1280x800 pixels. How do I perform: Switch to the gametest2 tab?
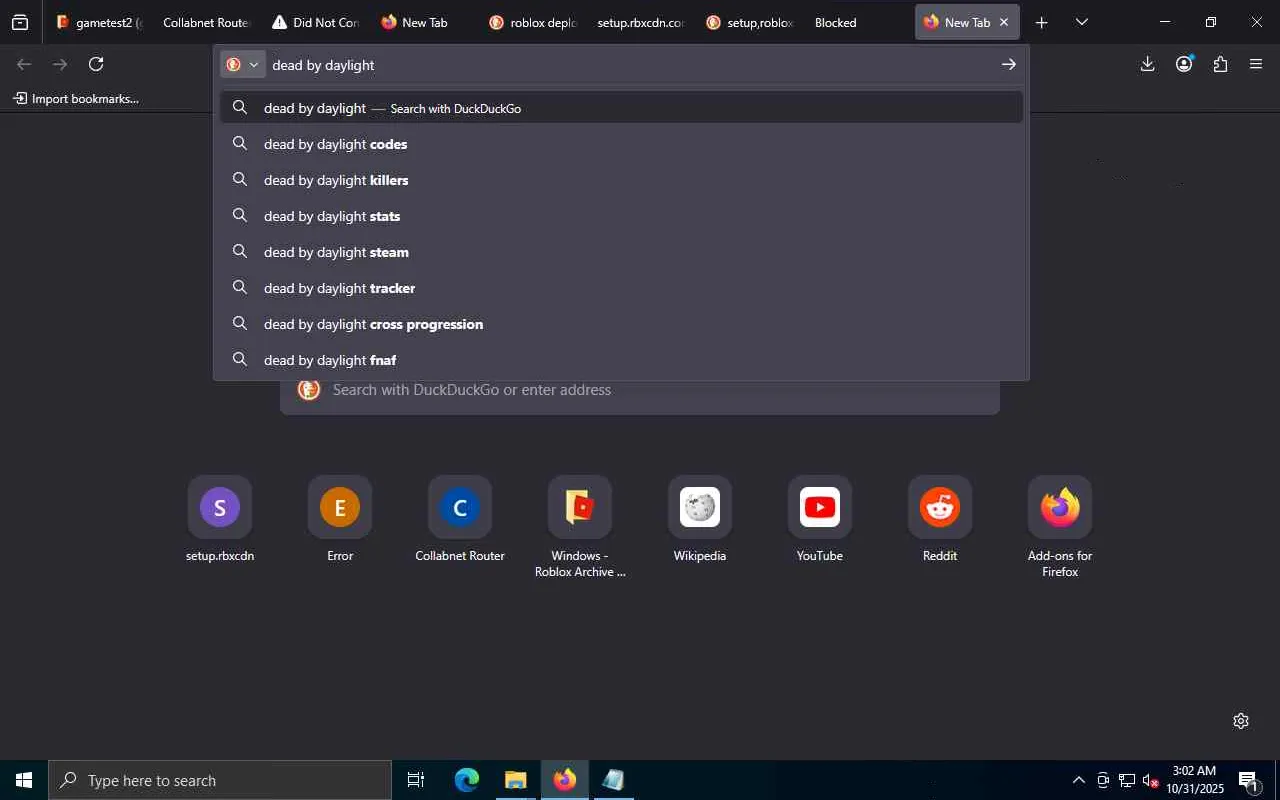coord(99,22)
